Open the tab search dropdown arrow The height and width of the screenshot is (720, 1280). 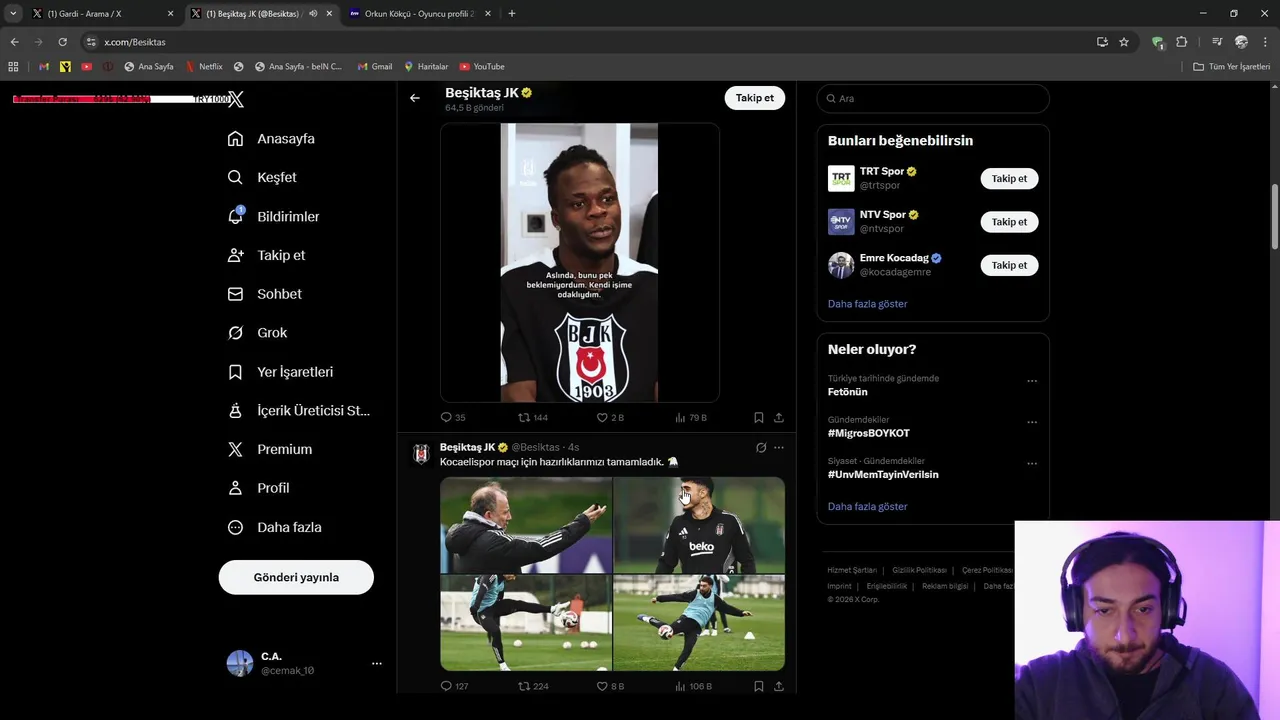point(13,14)
